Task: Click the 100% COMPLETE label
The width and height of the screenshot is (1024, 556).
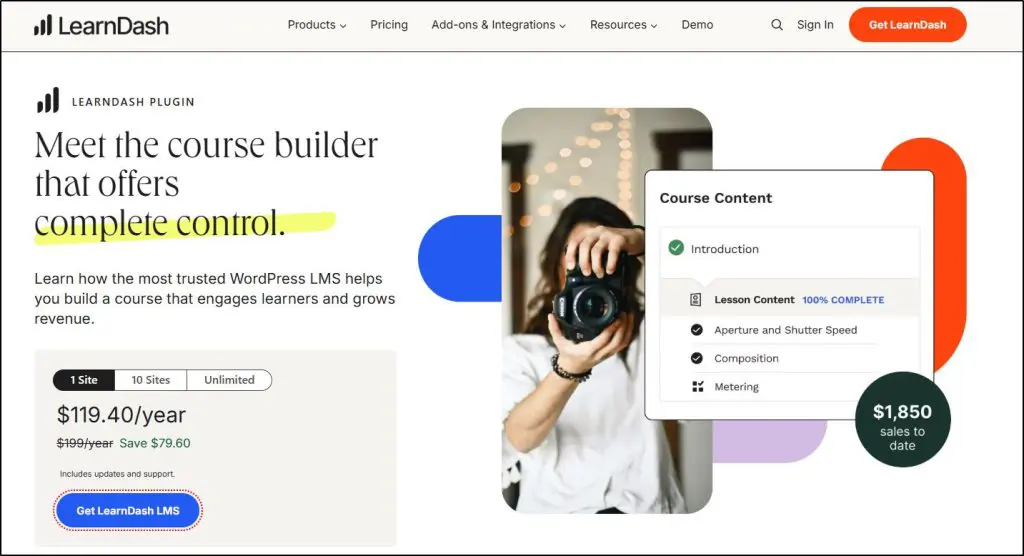Action: point(843,300)
